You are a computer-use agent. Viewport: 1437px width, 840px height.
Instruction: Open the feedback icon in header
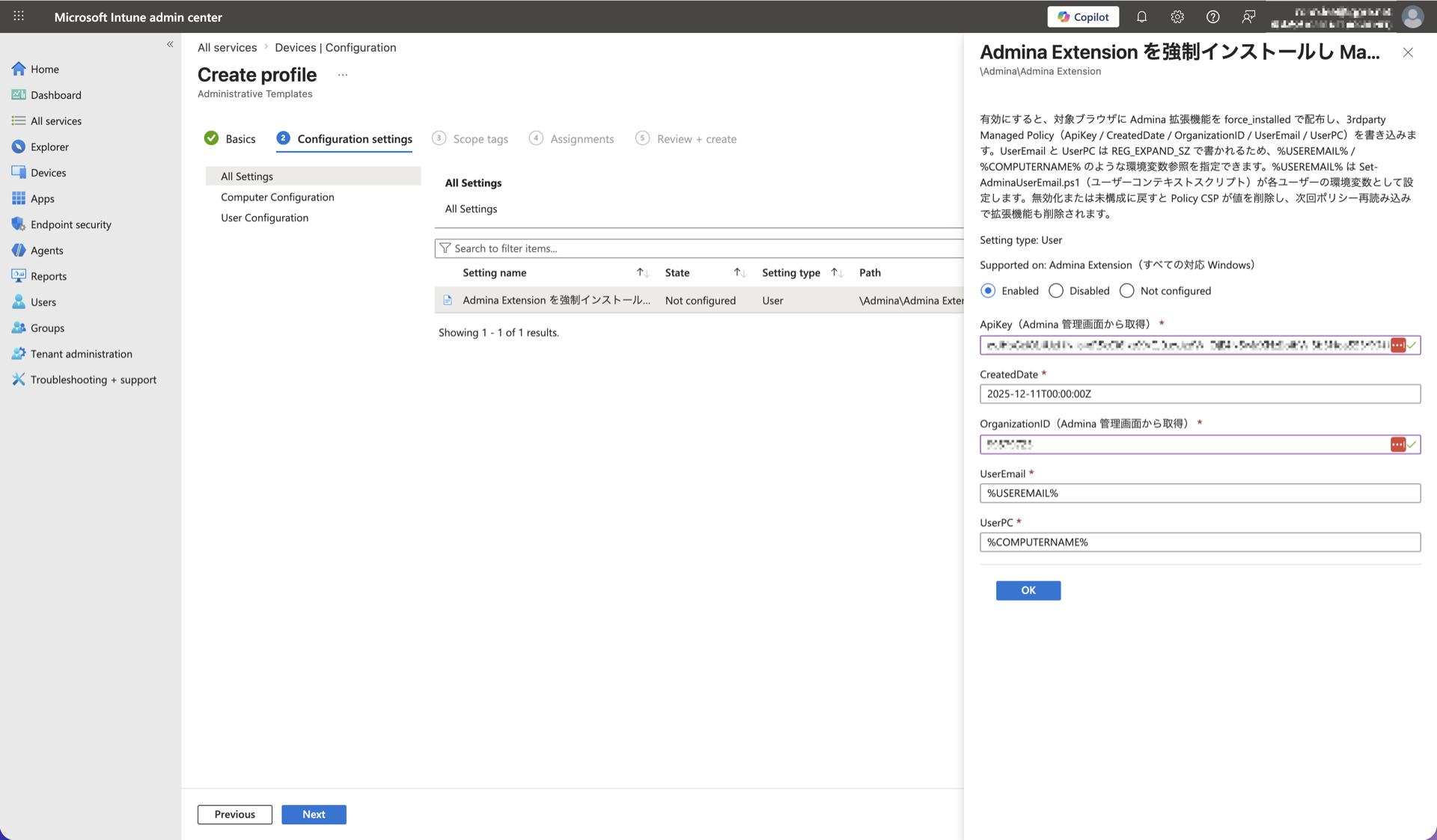(x=1248, y=16)
